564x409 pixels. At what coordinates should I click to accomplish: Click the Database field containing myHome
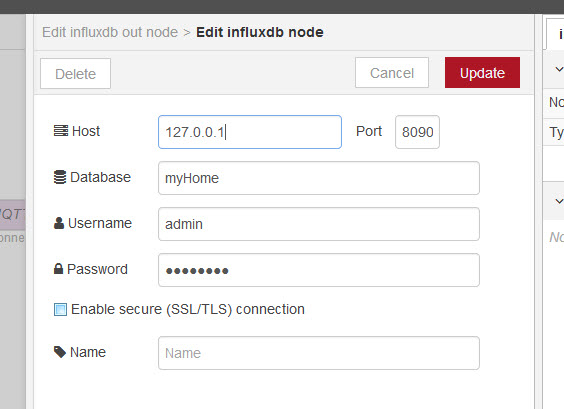[x=319, y=178]
